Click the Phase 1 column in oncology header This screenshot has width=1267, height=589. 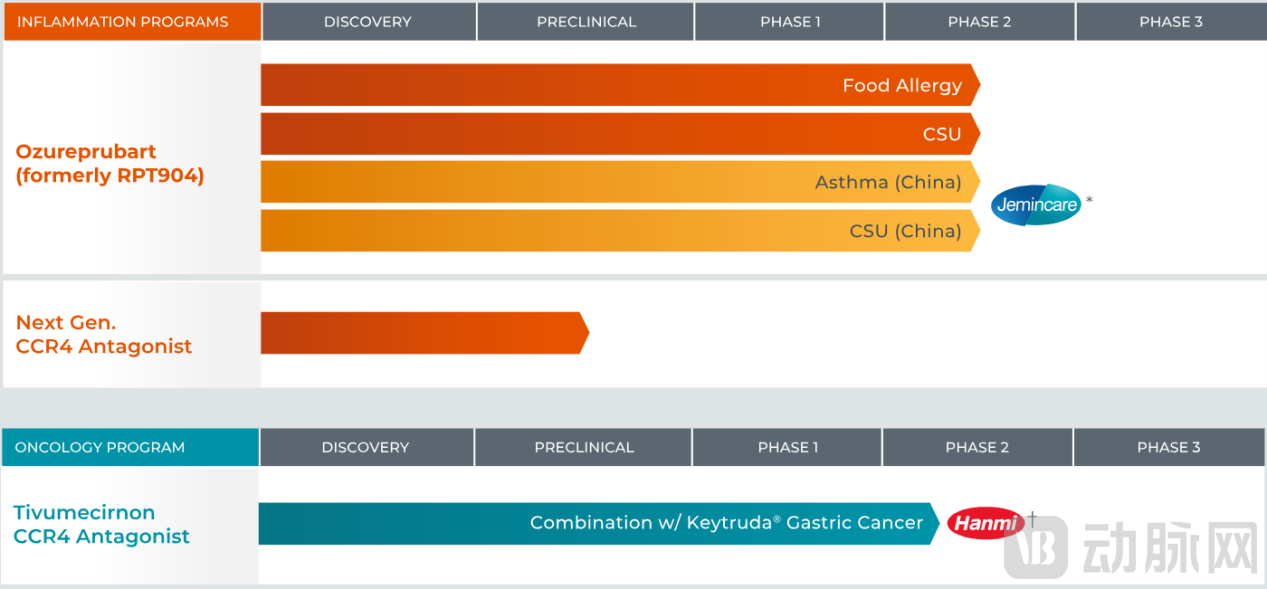[787, 447]
